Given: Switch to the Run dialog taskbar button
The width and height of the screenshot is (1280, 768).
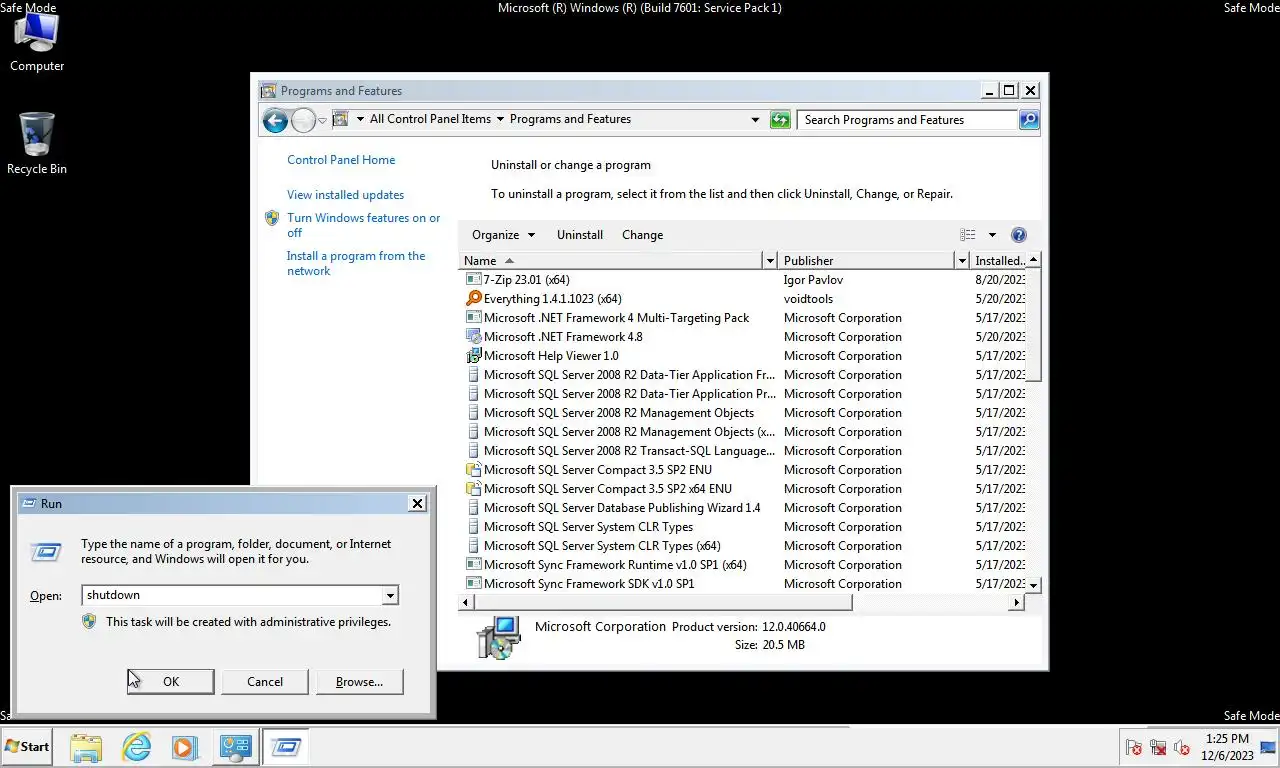Looking at the screenshot, I should (x=286, y=747).
